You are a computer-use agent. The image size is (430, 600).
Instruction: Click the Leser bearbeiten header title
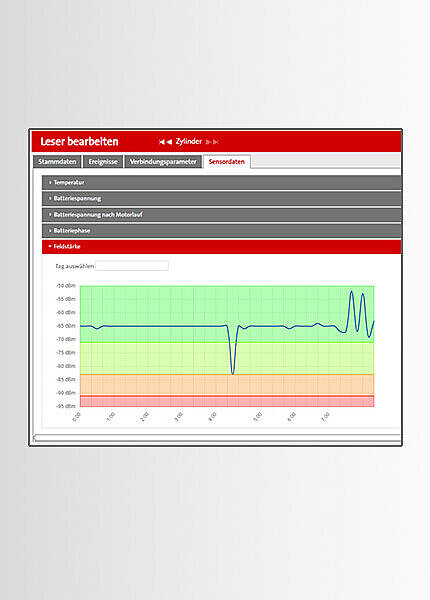pos(79,142)
